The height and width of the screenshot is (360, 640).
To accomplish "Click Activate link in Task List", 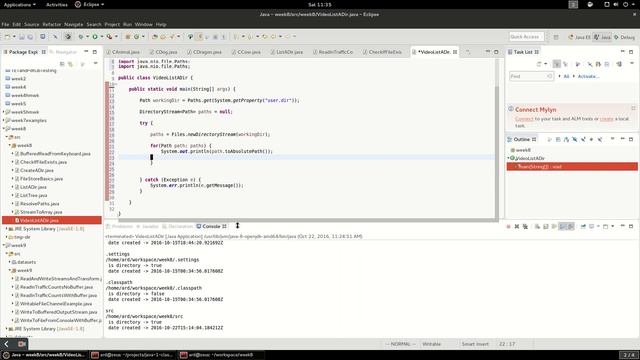I will pos(588,76).
